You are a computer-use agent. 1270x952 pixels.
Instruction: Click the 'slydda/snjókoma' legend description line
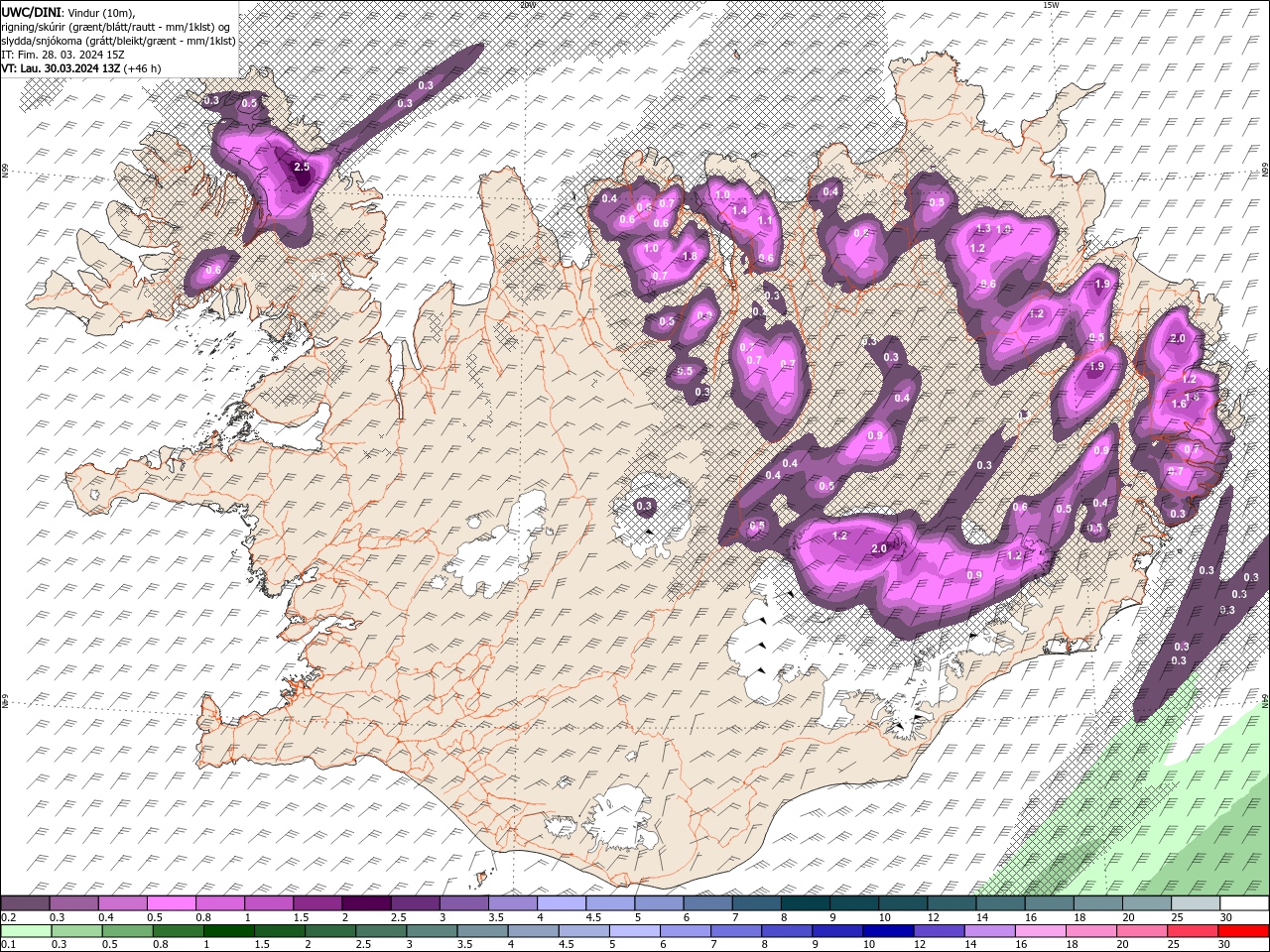(118, 41)
